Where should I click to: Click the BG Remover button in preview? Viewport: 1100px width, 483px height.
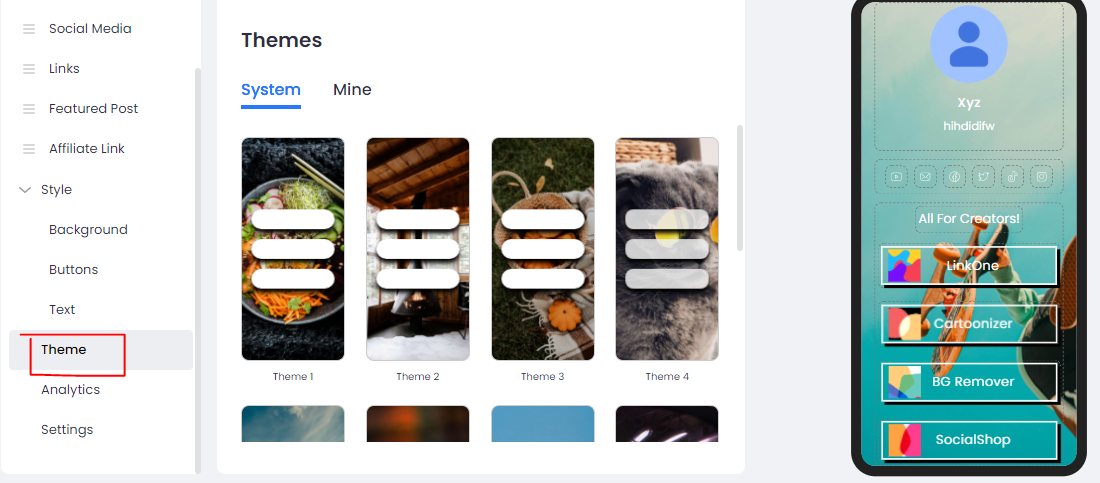pos(969,382)
